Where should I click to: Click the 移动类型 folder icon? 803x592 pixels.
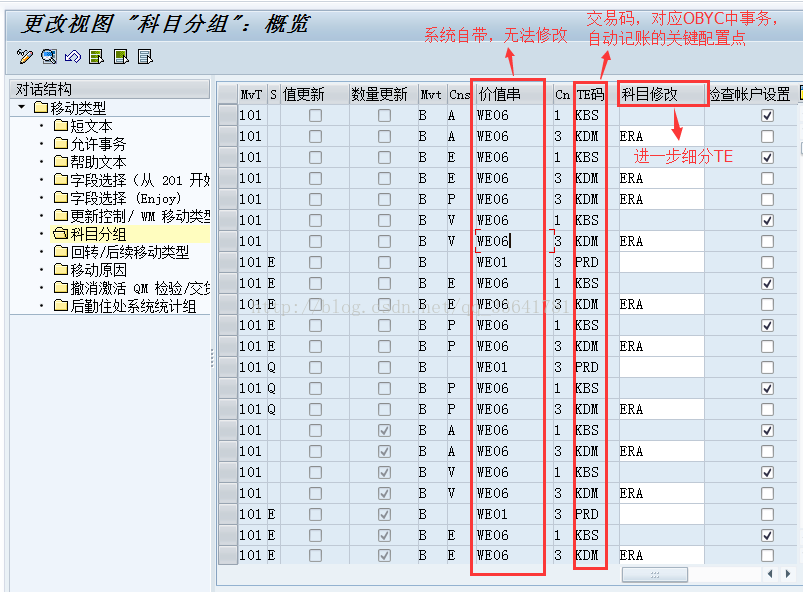coord(41,108)
